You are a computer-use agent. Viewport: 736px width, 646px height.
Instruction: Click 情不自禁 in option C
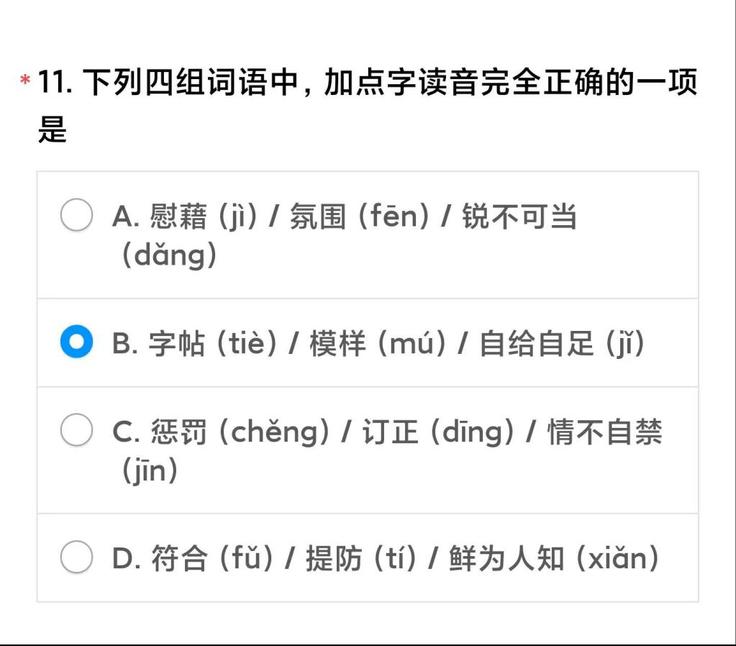click(604, 432)
